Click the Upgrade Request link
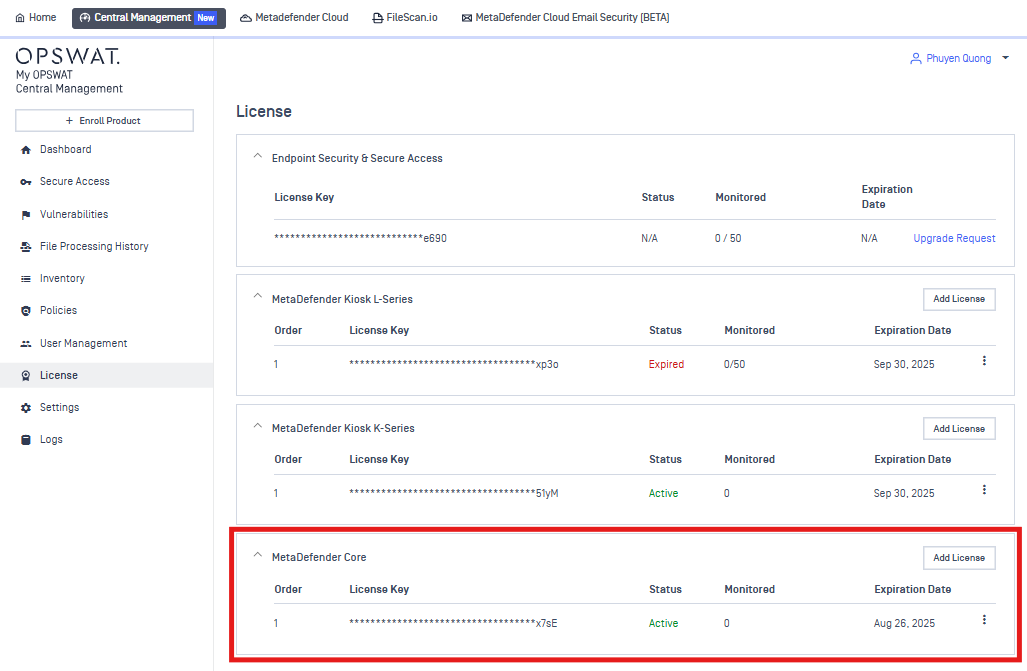 pos(954,239)
